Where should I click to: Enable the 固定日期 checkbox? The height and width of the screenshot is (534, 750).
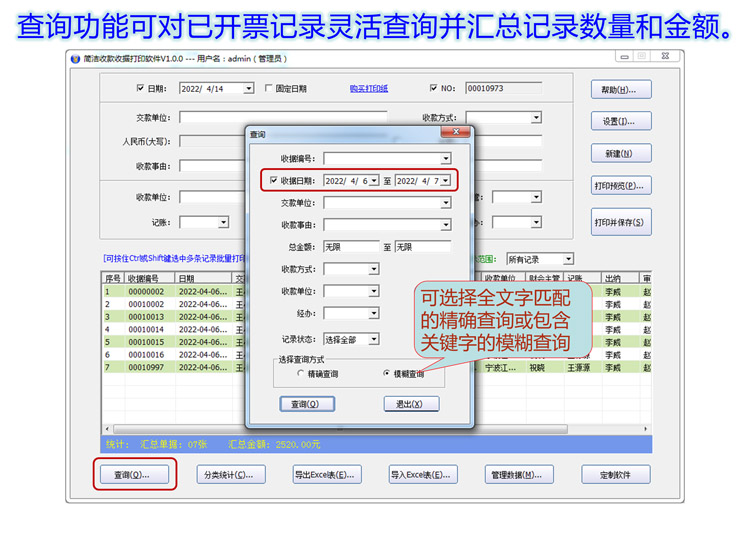point(268,88)
